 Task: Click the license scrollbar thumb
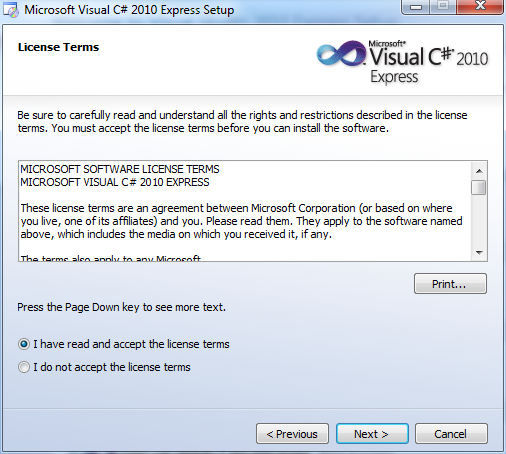coord(479,187)
